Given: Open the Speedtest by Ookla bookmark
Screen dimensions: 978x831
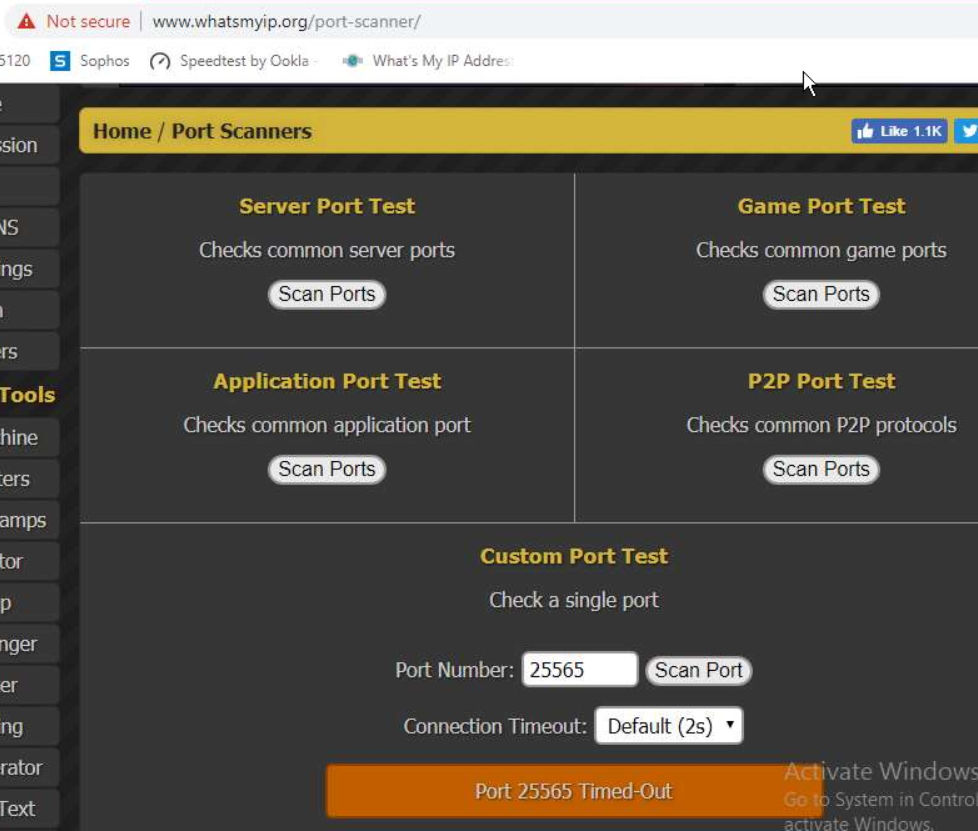Looking at the screenshot, I should pos(233,61).
